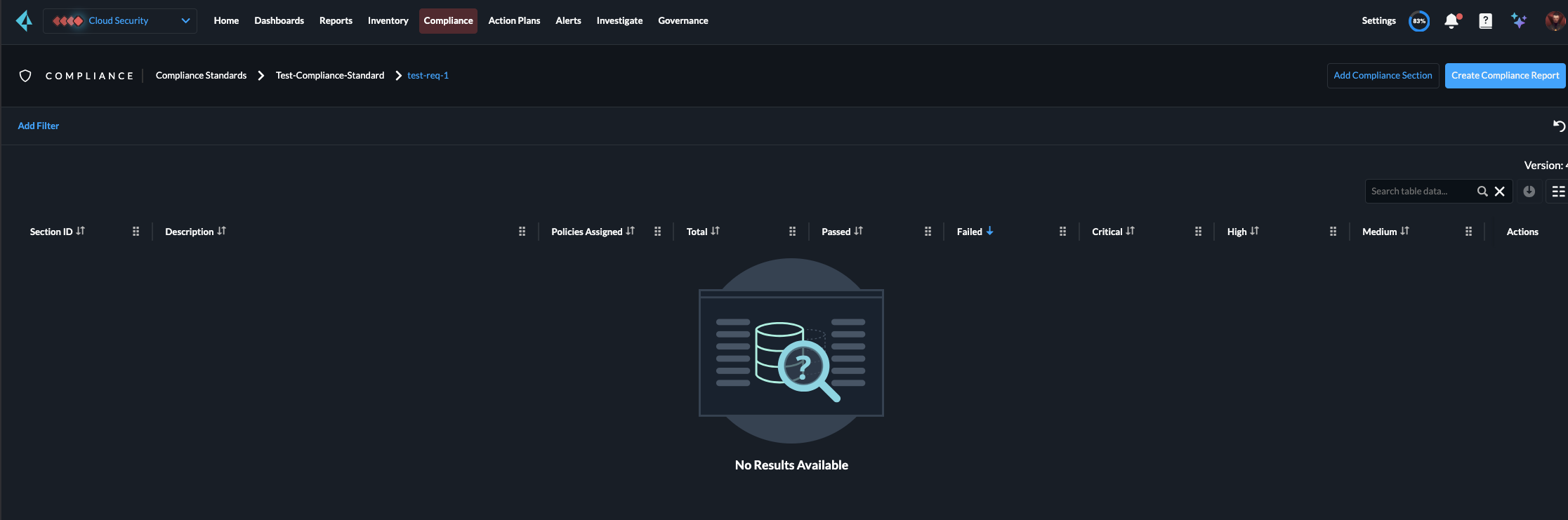1568x520 pixels.
Task: Click Create Compliance Report button
Action: (x=1505, y=76)
